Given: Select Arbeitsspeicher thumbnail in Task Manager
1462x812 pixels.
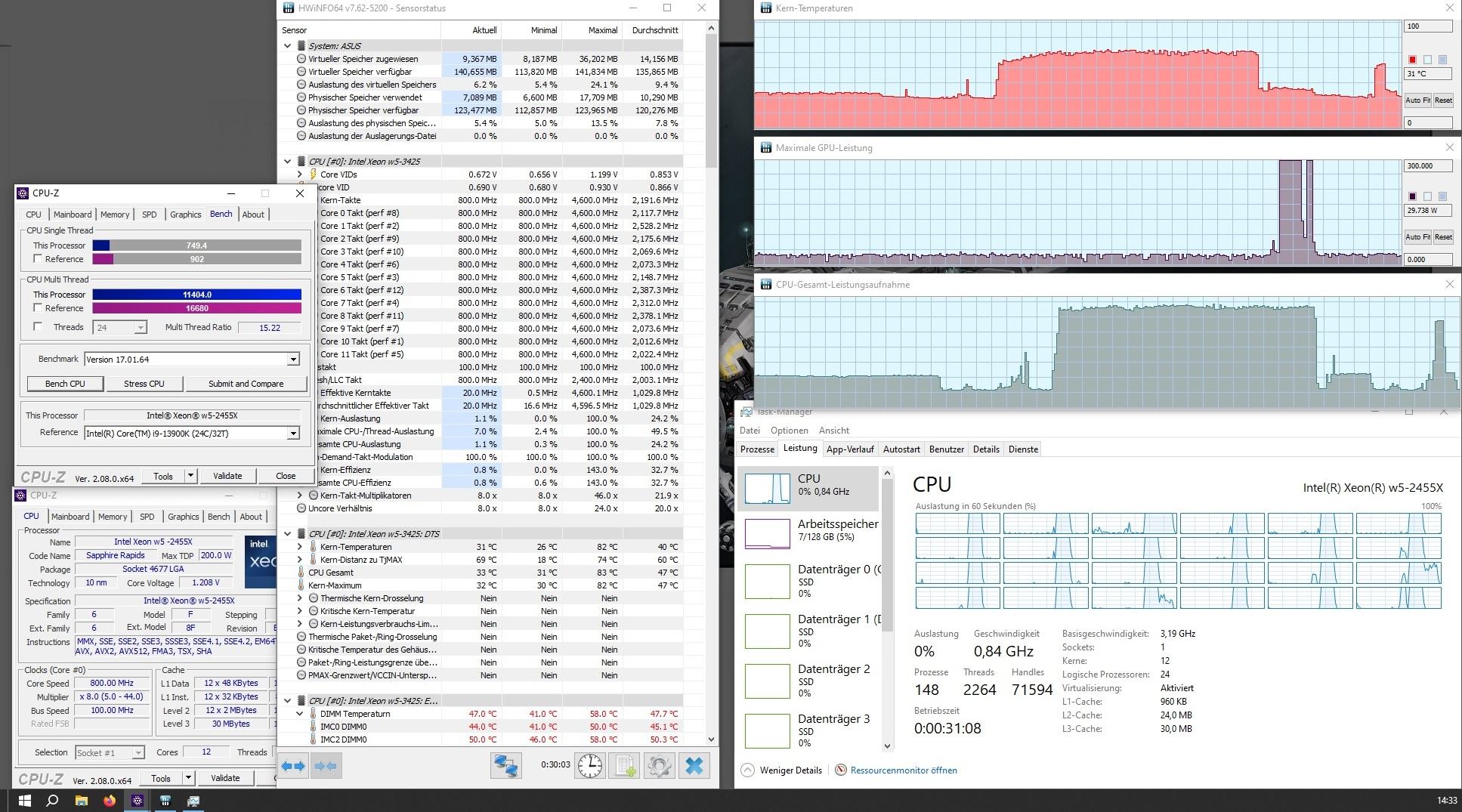Looking at the screenshot, I should pos(767,533).
